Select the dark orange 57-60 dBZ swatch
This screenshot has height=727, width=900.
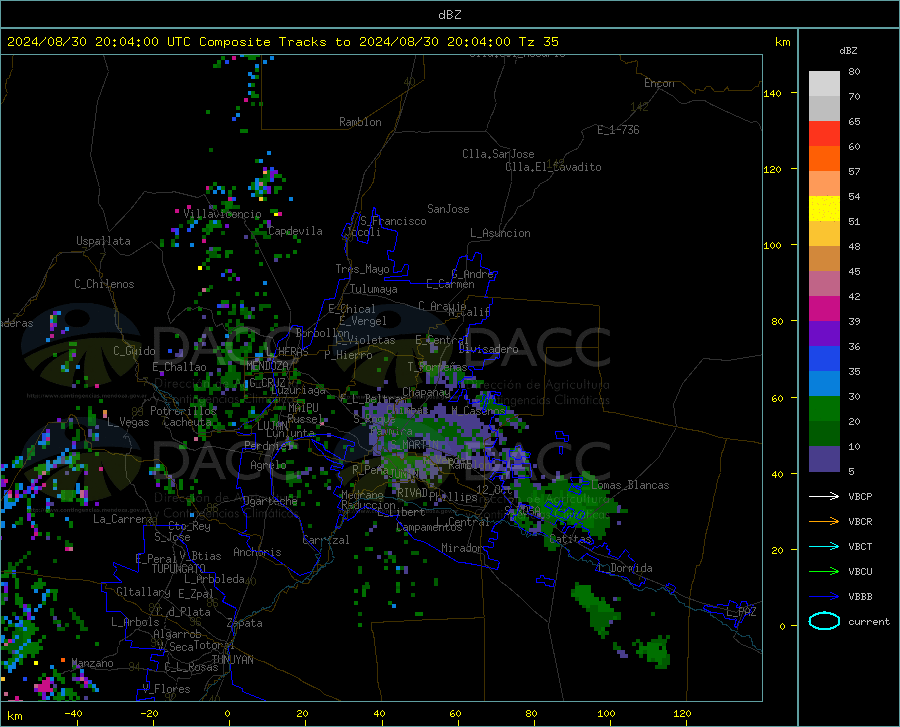point(824,159)
